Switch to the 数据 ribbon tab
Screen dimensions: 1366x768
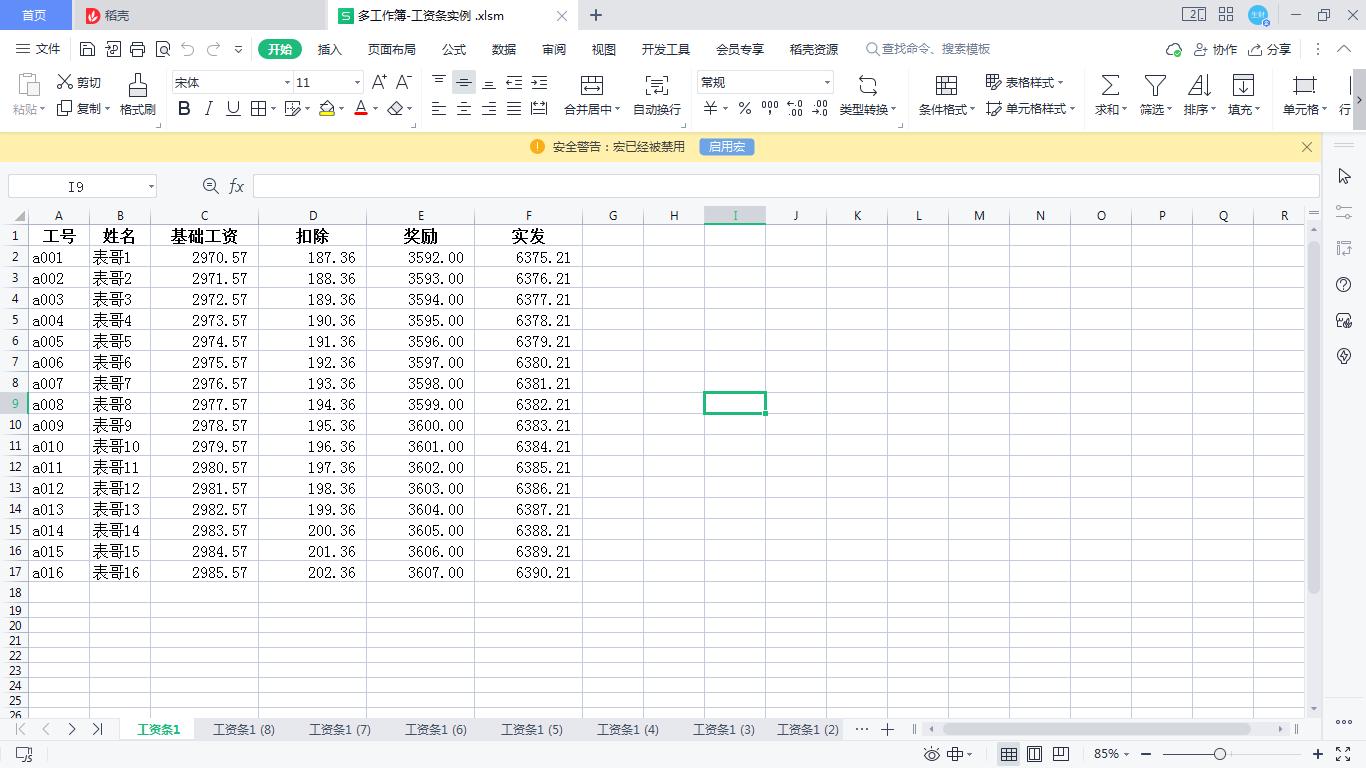[x=503, y=48]
